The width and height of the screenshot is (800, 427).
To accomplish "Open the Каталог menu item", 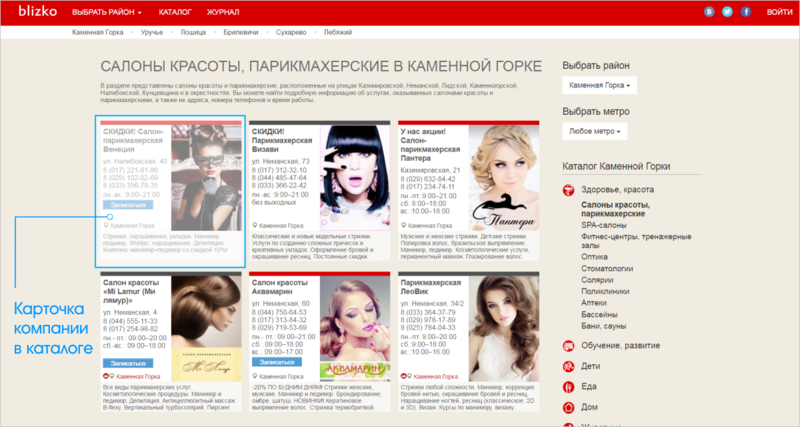I will pyautogui.click(x=174, y=12).
